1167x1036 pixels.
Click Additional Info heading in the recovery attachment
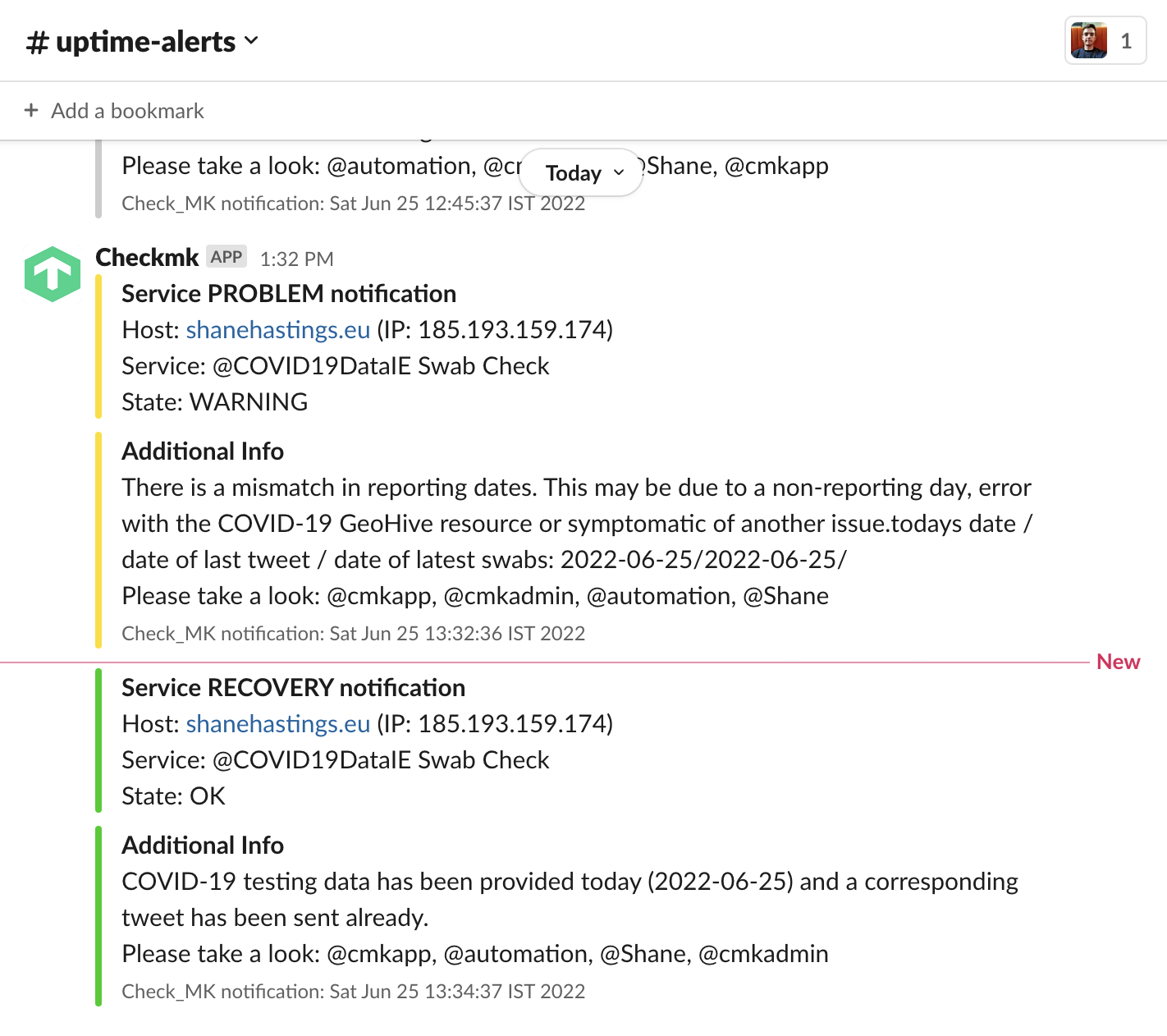pyautogui.click(x=203, y=846)
